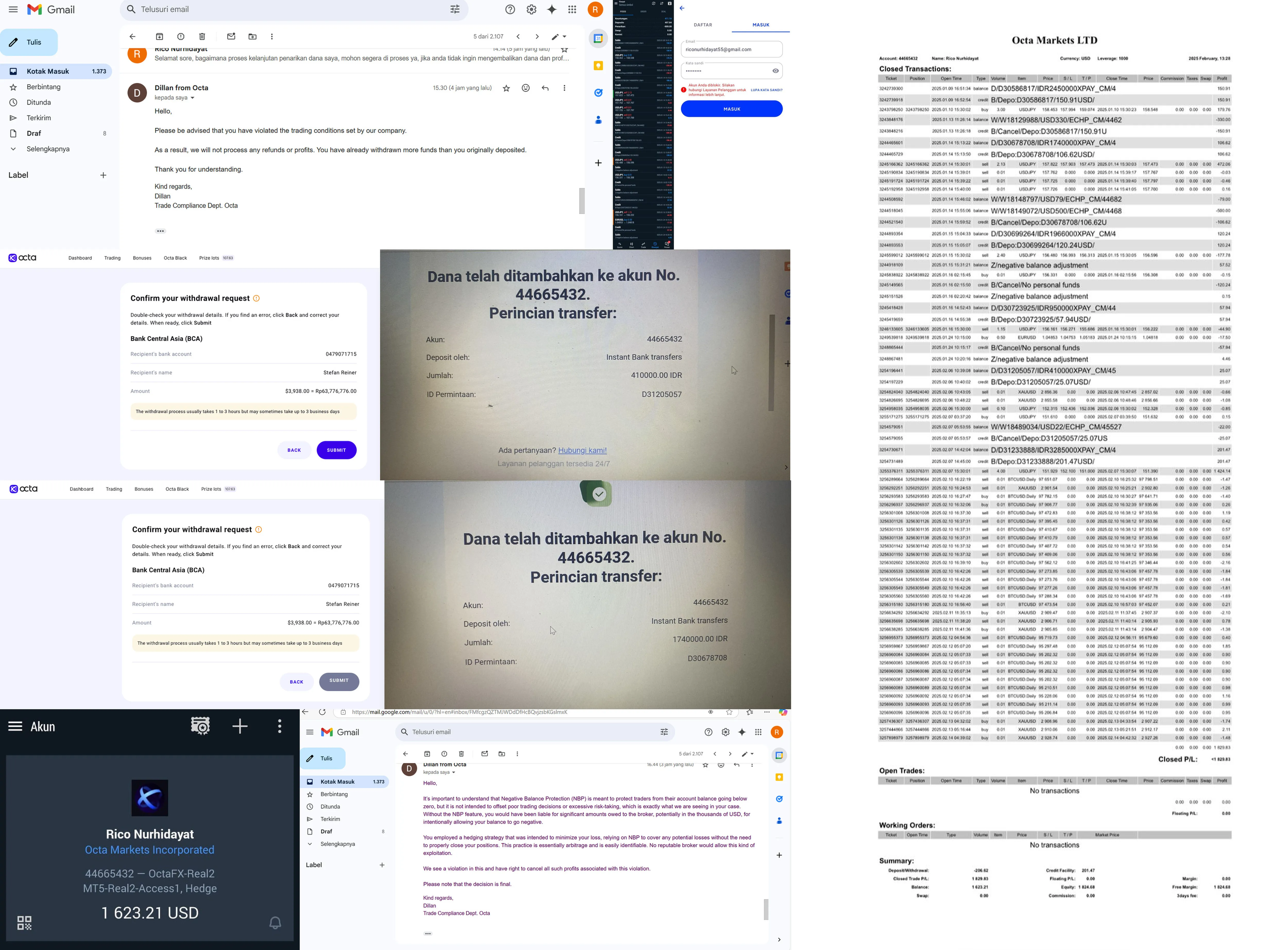Get add-ons with plus icon in upper Gmail
1288x950 pixels.
[599, 163]
